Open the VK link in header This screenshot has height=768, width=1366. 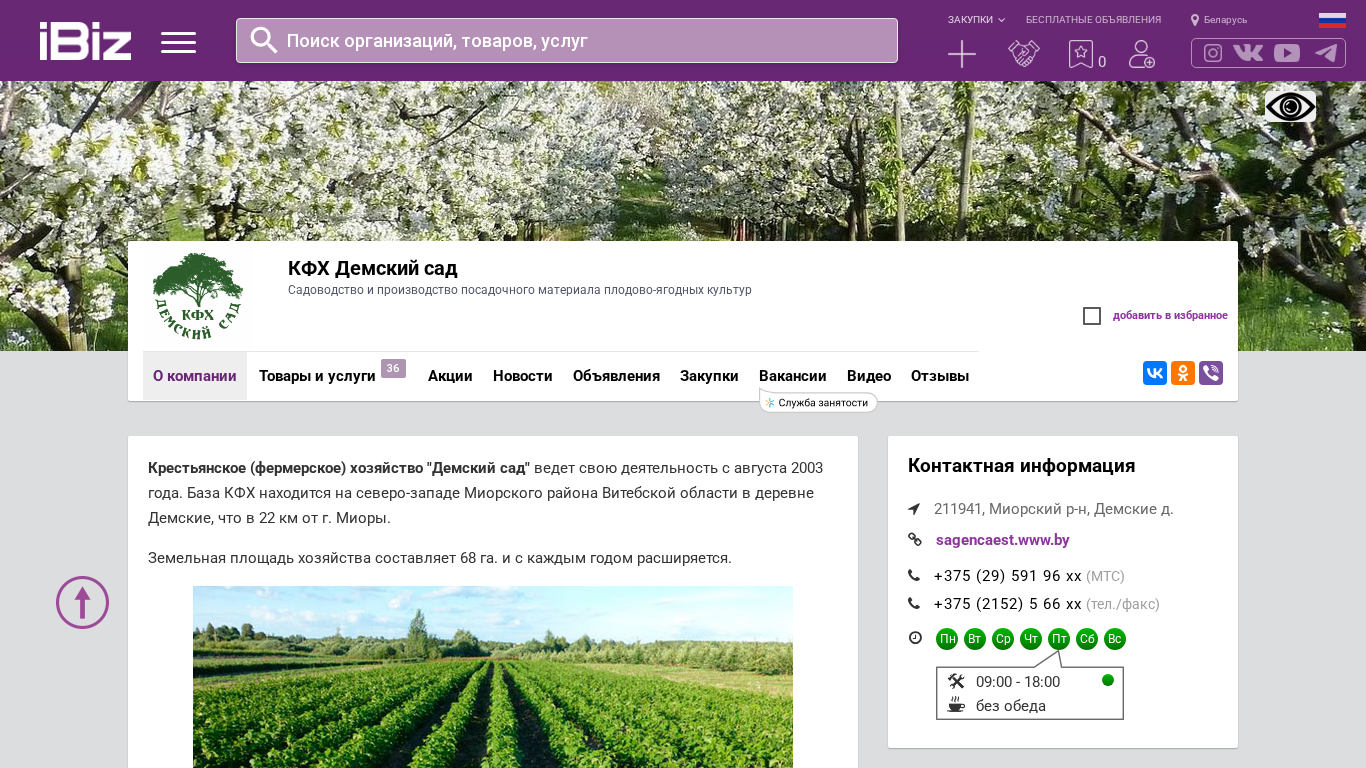pyautogui.click(x=1248, y=53)
